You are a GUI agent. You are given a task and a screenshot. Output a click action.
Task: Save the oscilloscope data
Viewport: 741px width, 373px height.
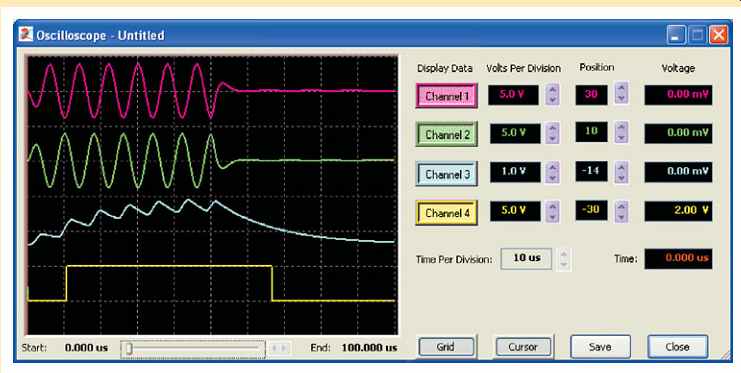[x=600, y=347]
